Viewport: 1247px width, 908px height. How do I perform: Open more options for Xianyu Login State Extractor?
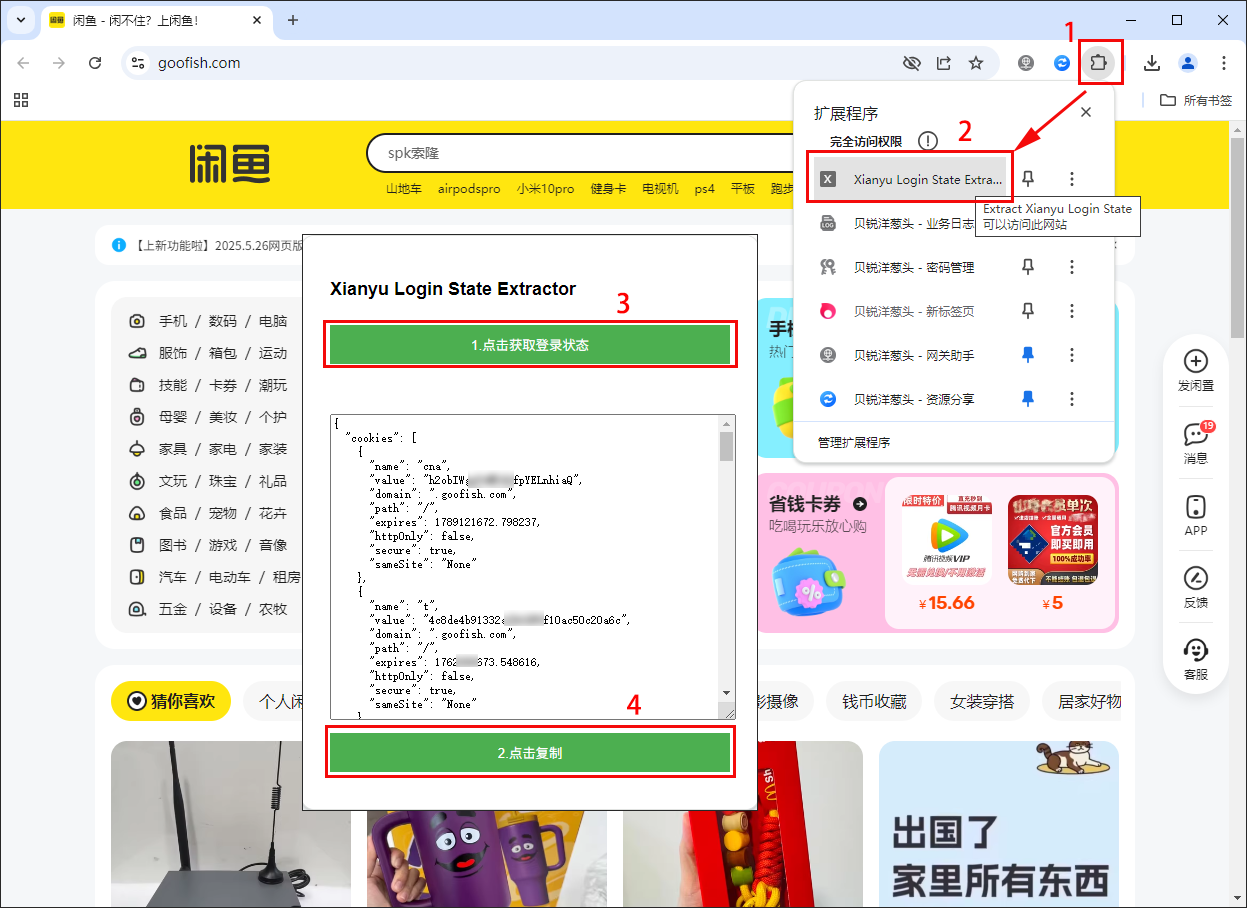[1072, 179]
